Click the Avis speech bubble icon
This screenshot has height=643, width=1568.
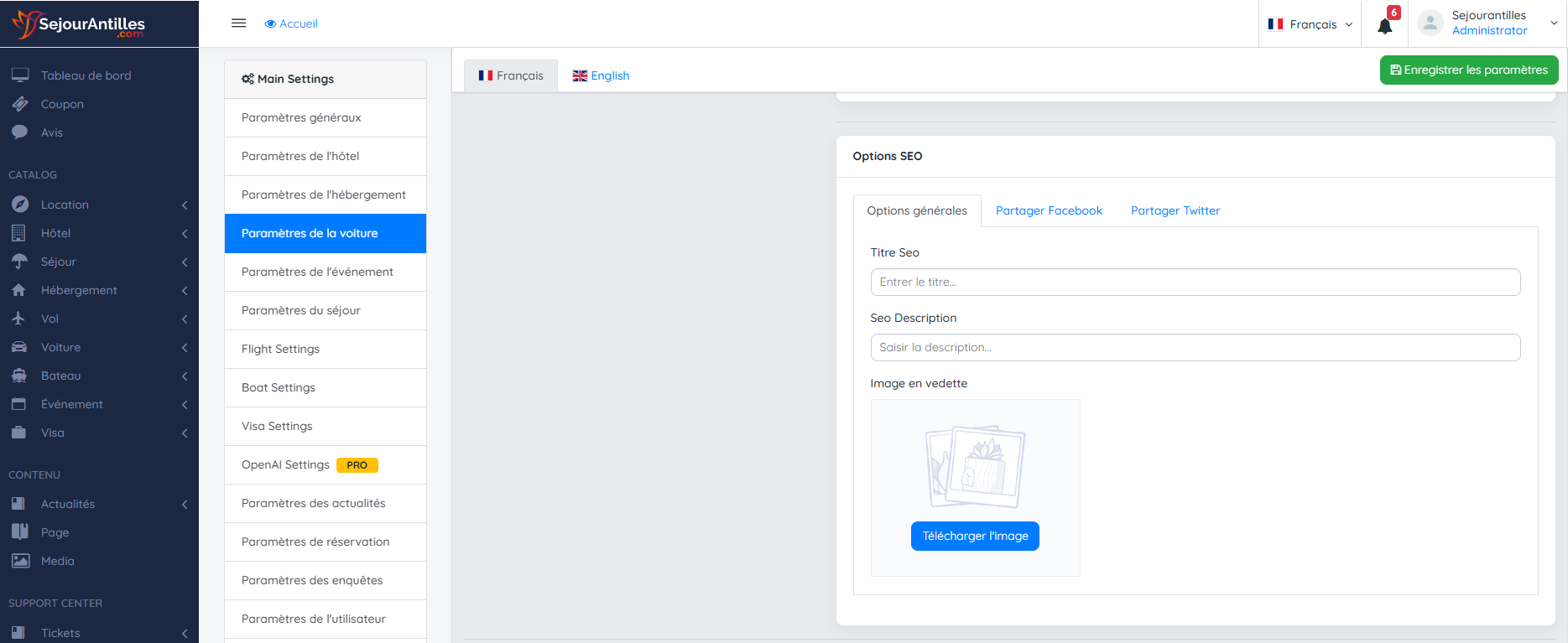pos(20,132)
